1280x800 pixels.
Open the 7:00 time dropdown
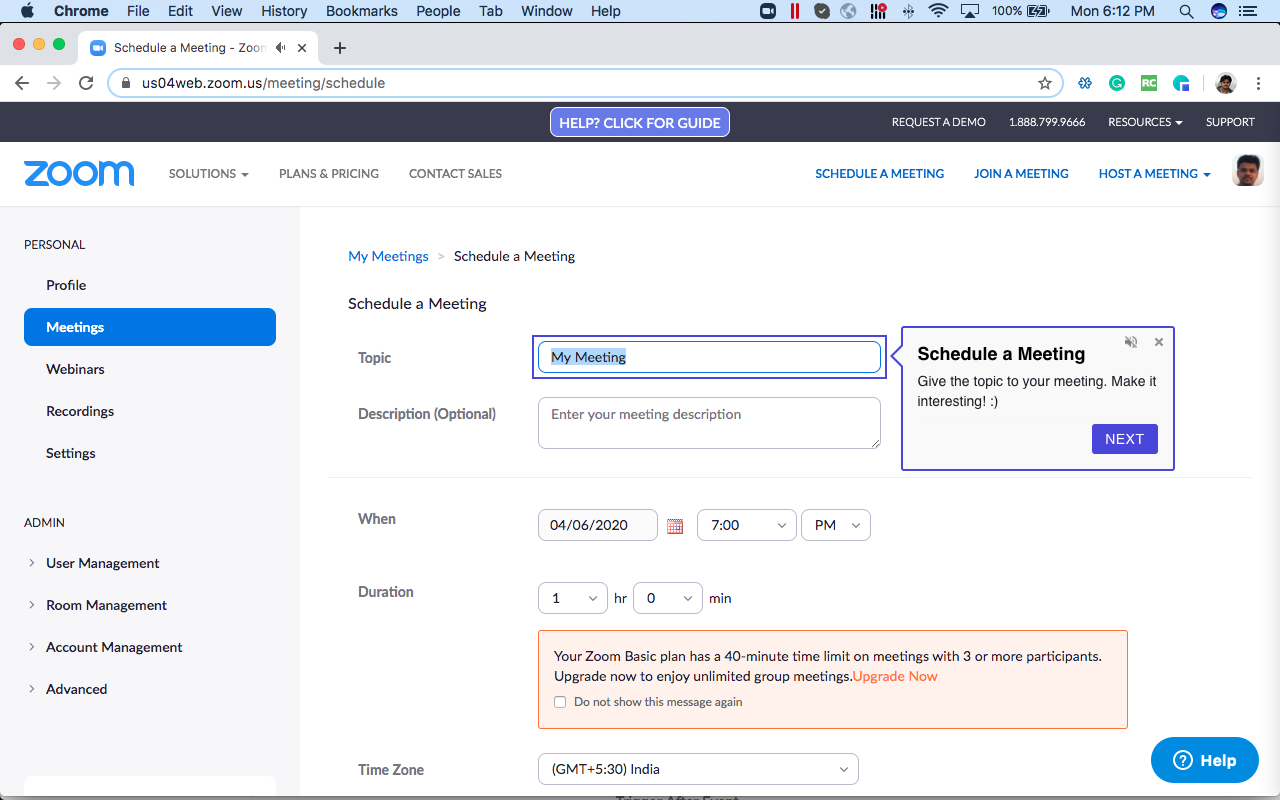[x=746, y=525]
